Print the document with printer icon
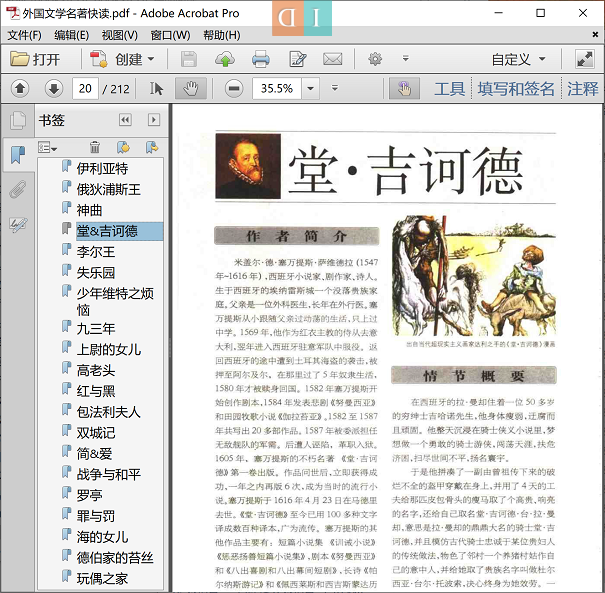The image size is (605, 593). [x=261, y=59]
